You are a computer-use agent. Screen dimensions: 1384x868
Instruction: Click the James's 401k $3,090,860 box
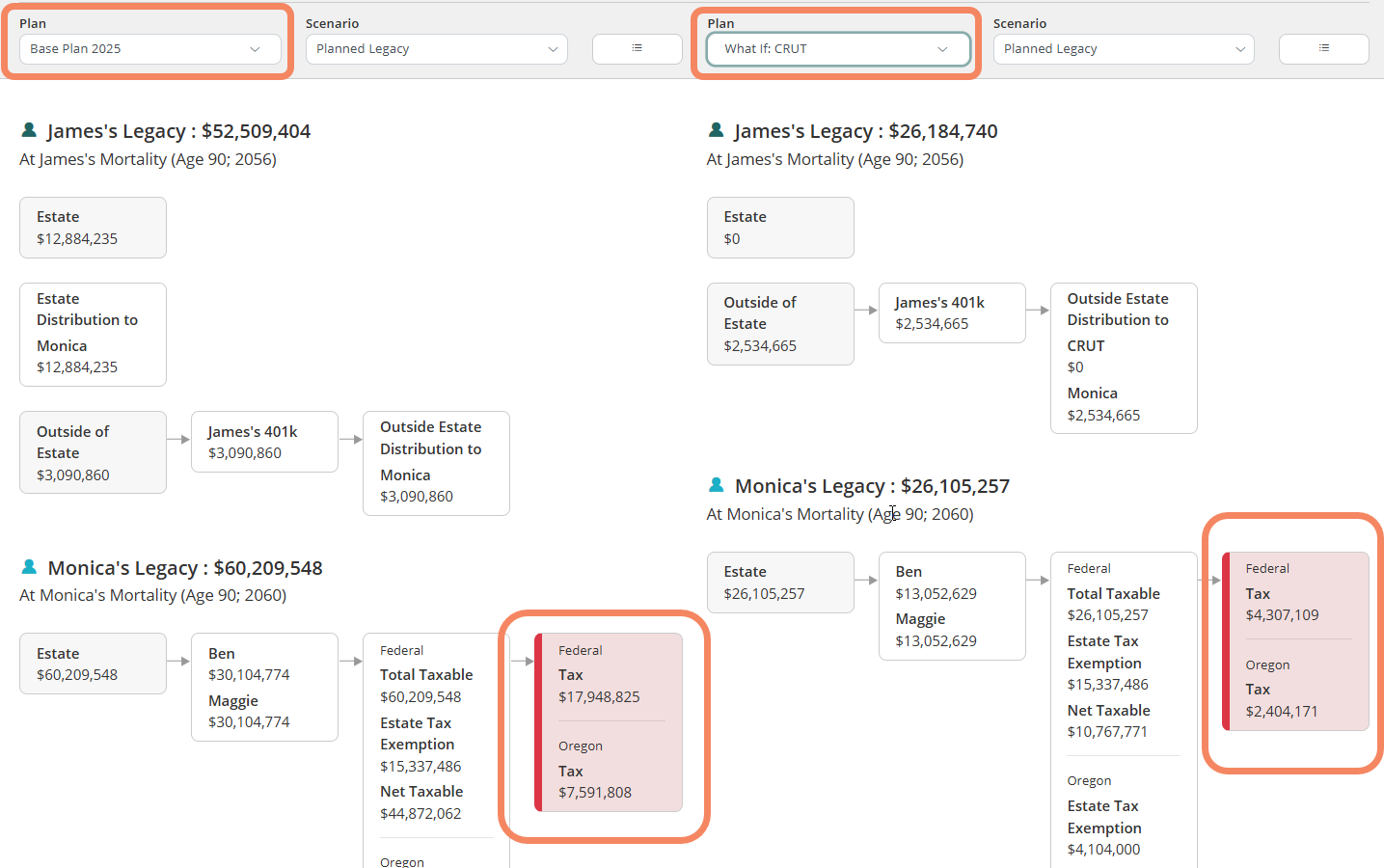pos(264,442)
